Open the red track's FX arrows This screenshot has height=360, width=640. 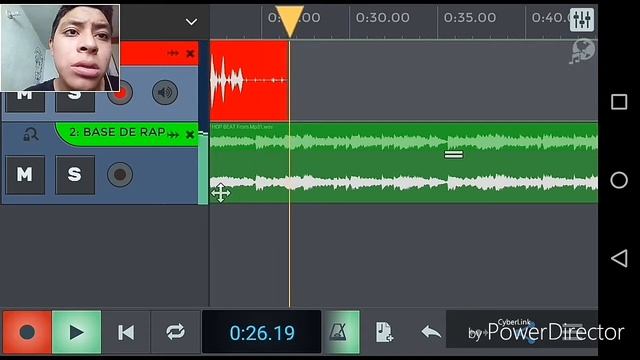click(x=173, y=53)
